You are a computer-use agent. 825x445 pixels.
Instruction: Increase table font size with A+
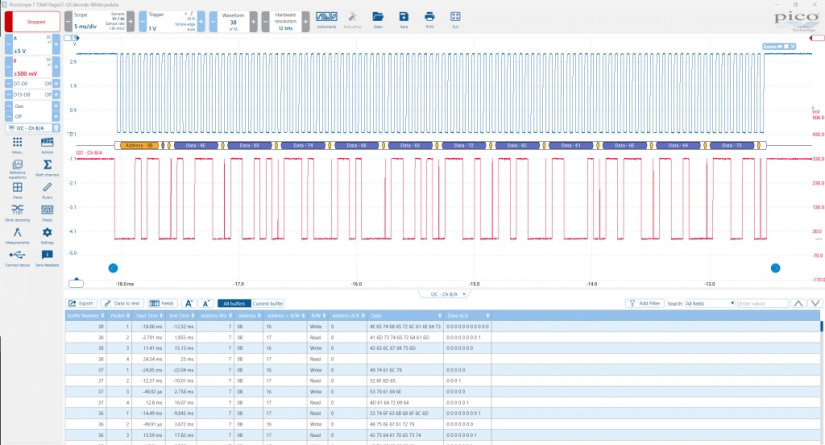click(189, 304)
